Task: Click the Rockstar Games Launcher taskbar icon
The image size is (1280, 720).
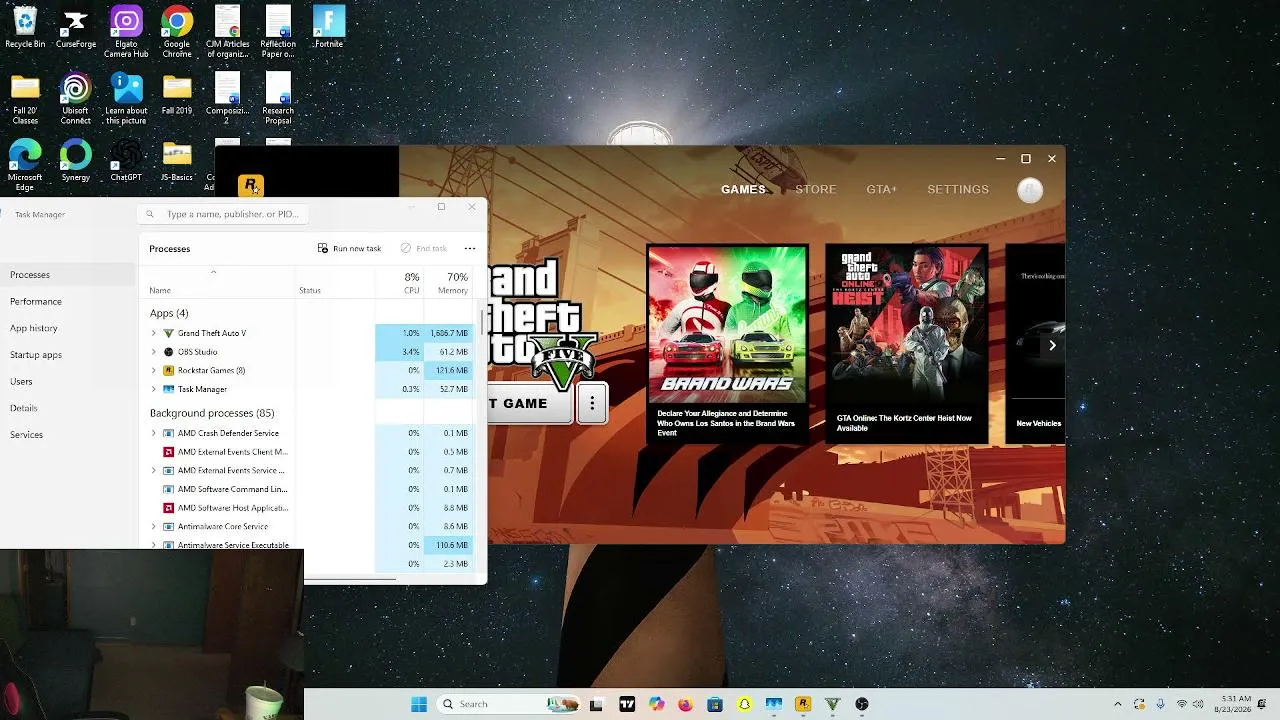Action: pyautogui.click(x=803, y=704)
